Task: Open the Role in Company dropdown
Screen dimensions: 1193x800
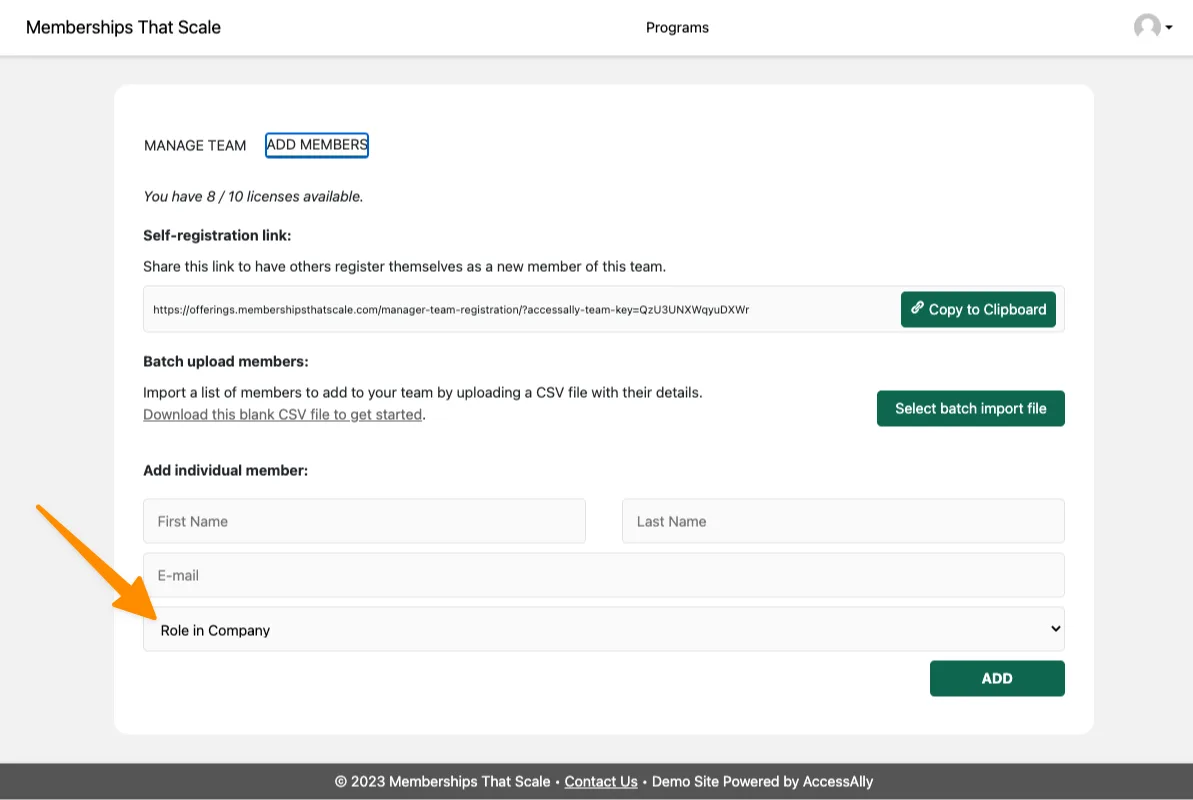Action: [x=604, y=629]
